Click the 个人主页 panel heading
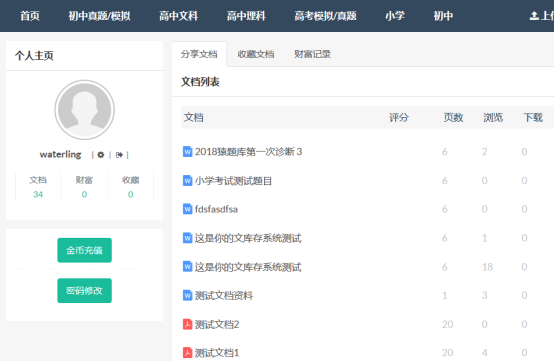 34,55
